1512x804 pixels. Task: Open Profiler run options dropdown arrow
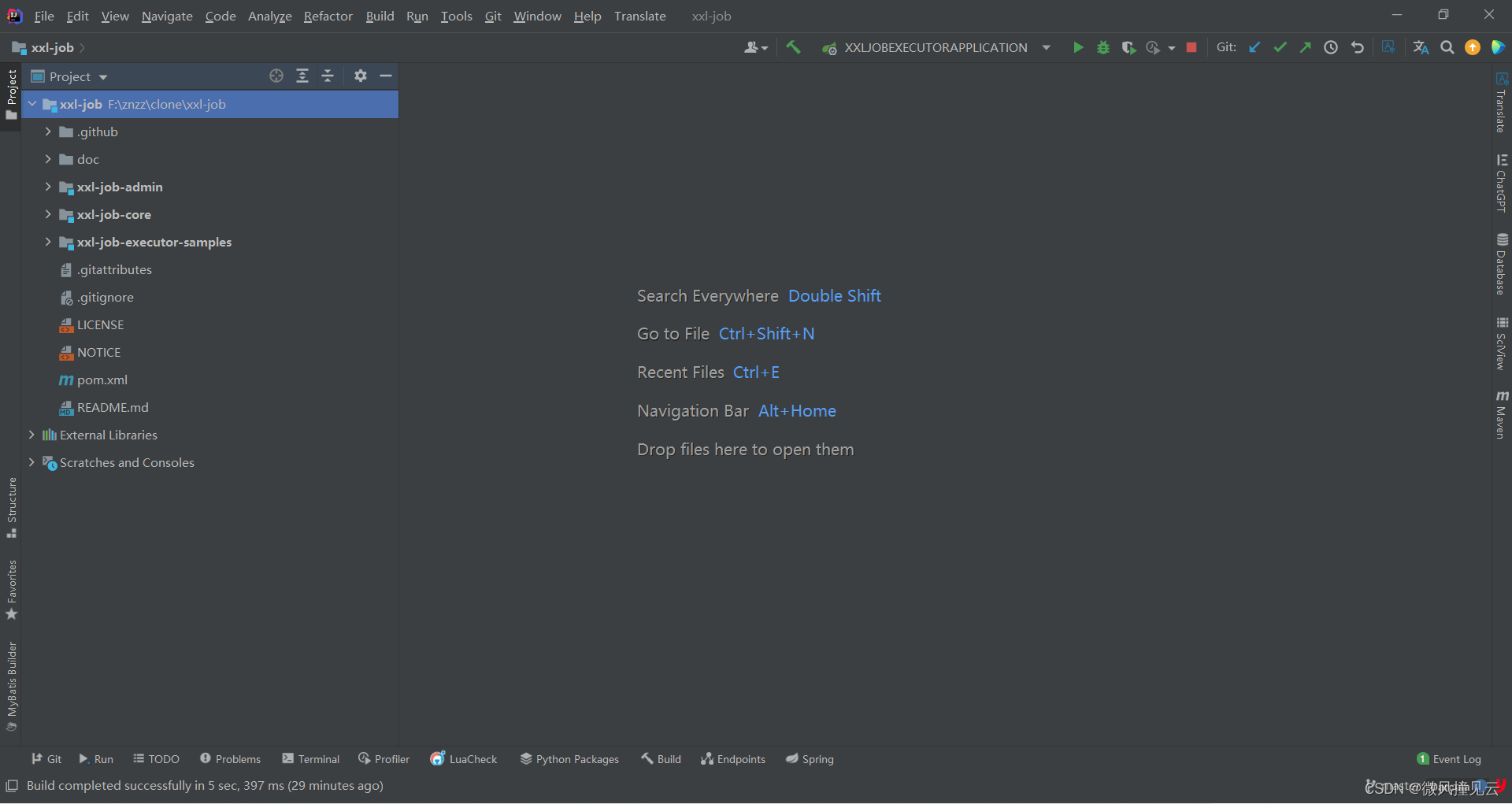coord(1172,49)
